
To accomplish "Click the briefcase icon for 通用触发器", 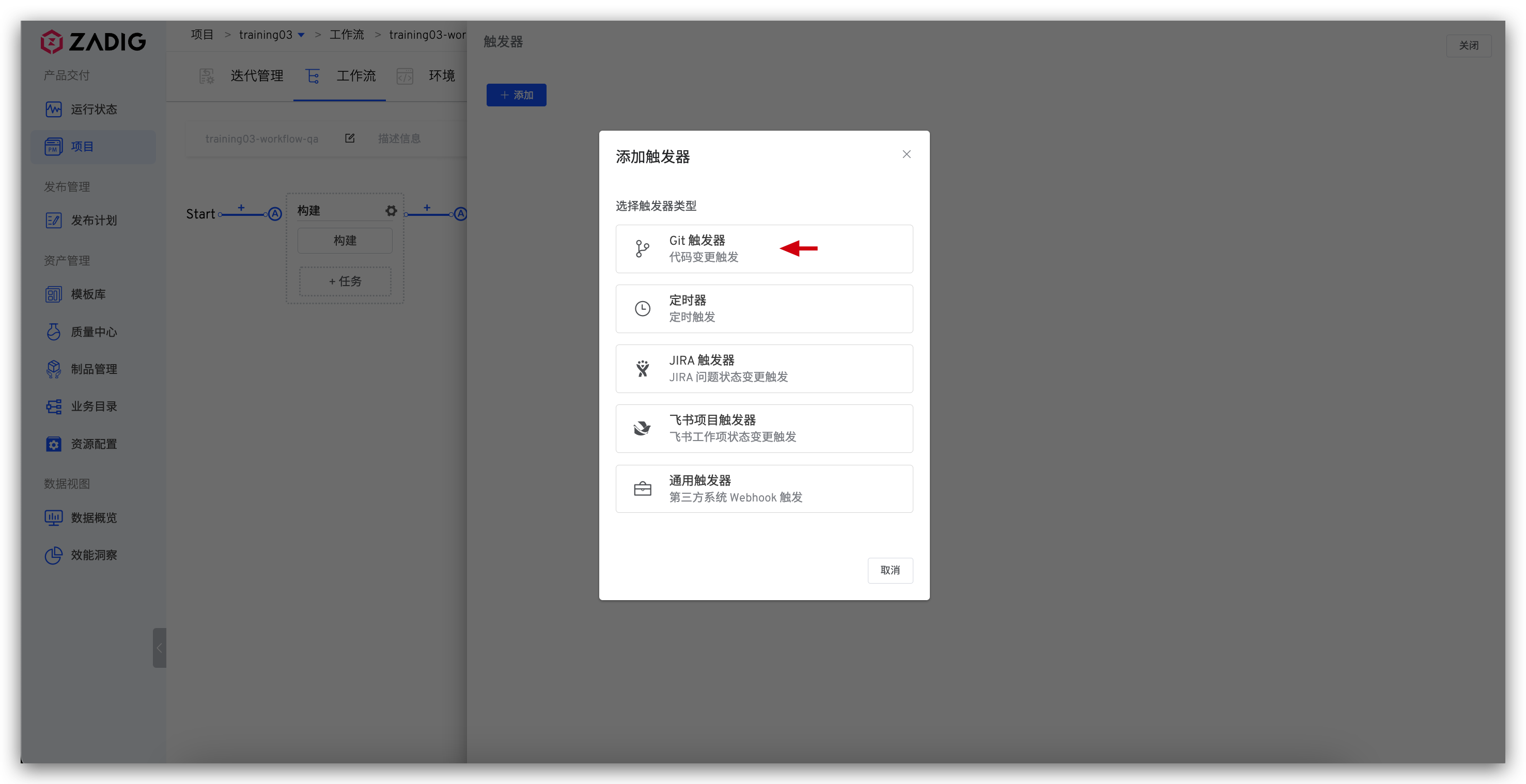I will [642, 489].
